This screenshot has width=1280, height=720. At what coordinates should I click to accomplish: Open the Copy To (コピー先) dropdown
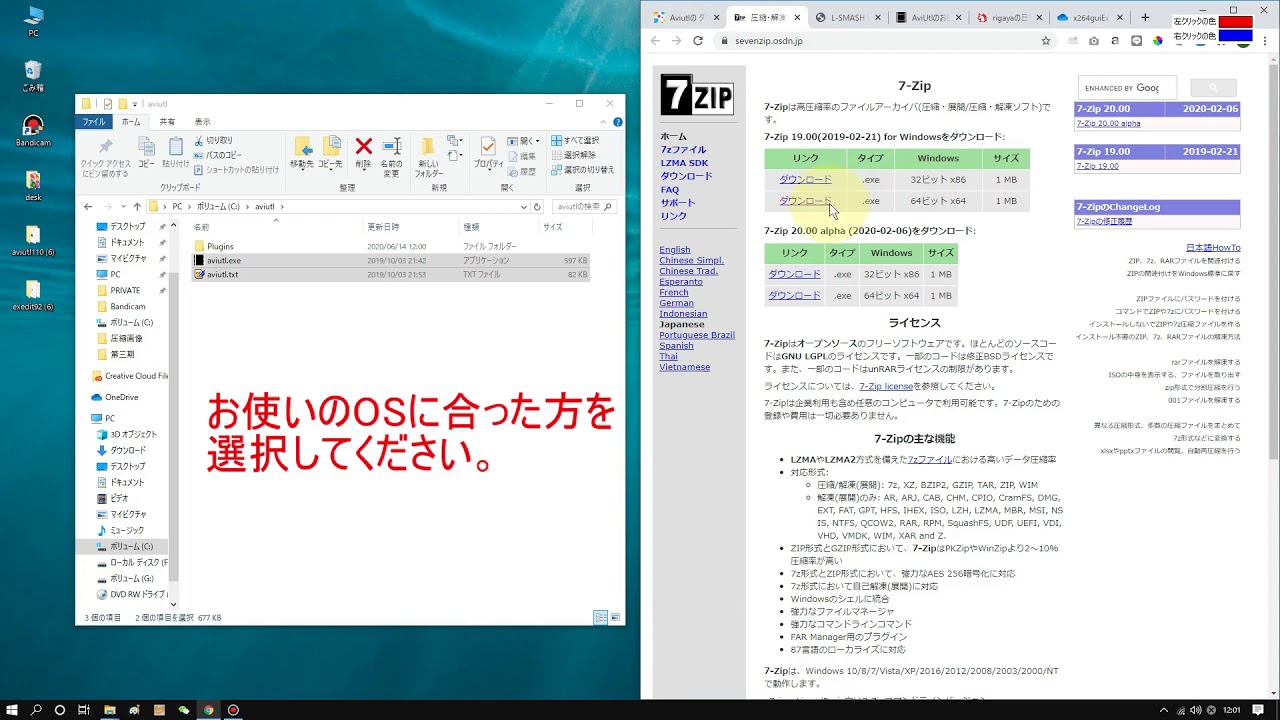point(330,153)
